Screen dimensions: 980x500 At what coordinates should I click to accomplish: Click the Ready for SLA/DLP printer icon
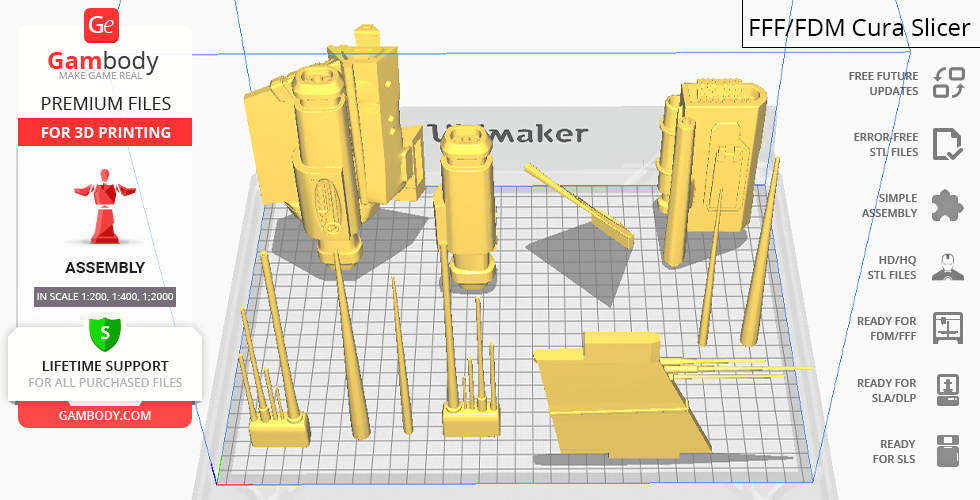tap(947, 390)
